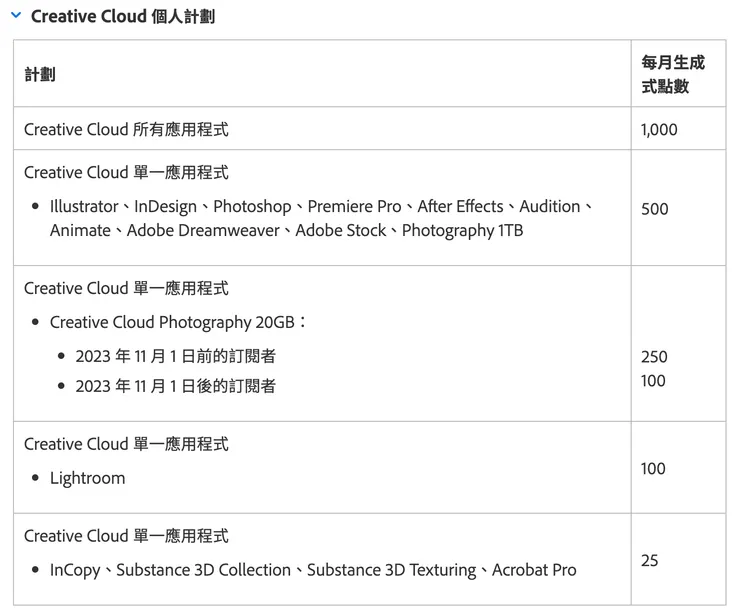This screenshot has height=609, width=740.
Task: Click 2023 年 11 月 1 日前的訂閱者 item
Action: pyautogui.click(x=176, y=356)
